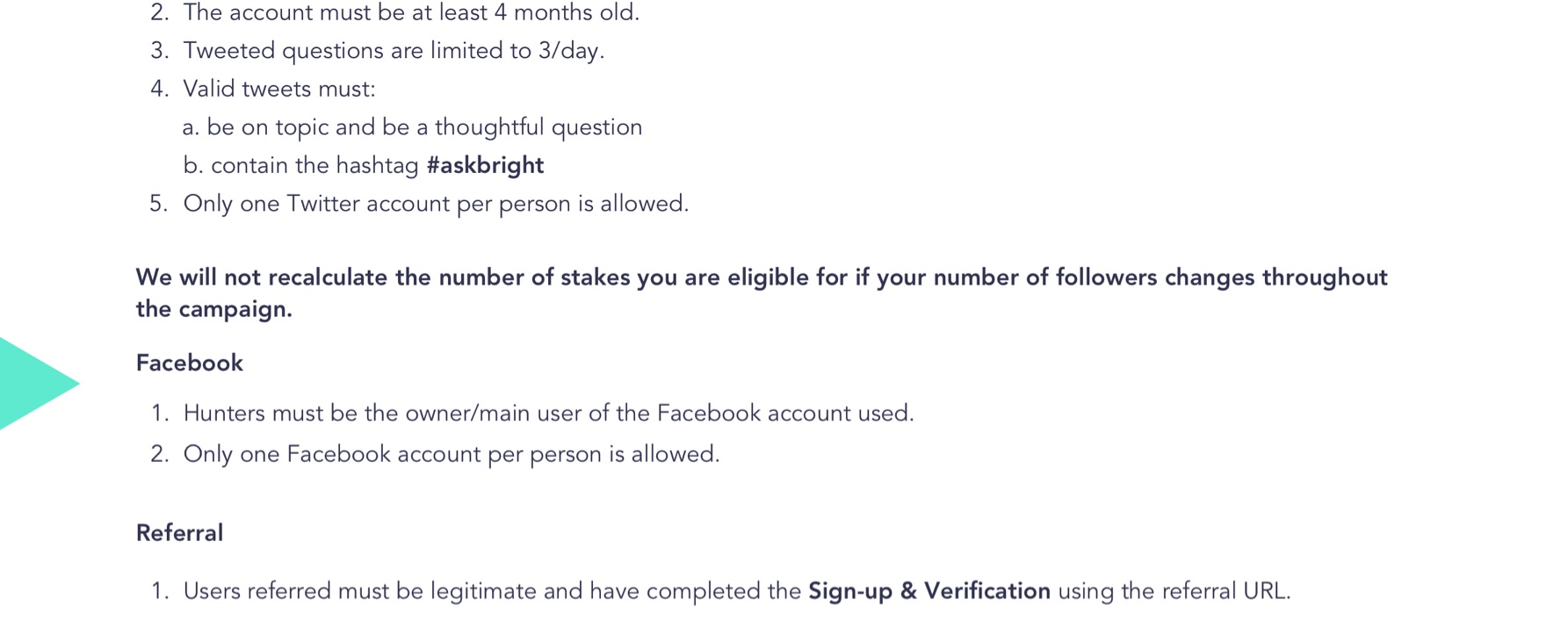1568x642 pixels.
Task: Click the word 'Twitter' in rule five
Action: click(x=323, y=204)
